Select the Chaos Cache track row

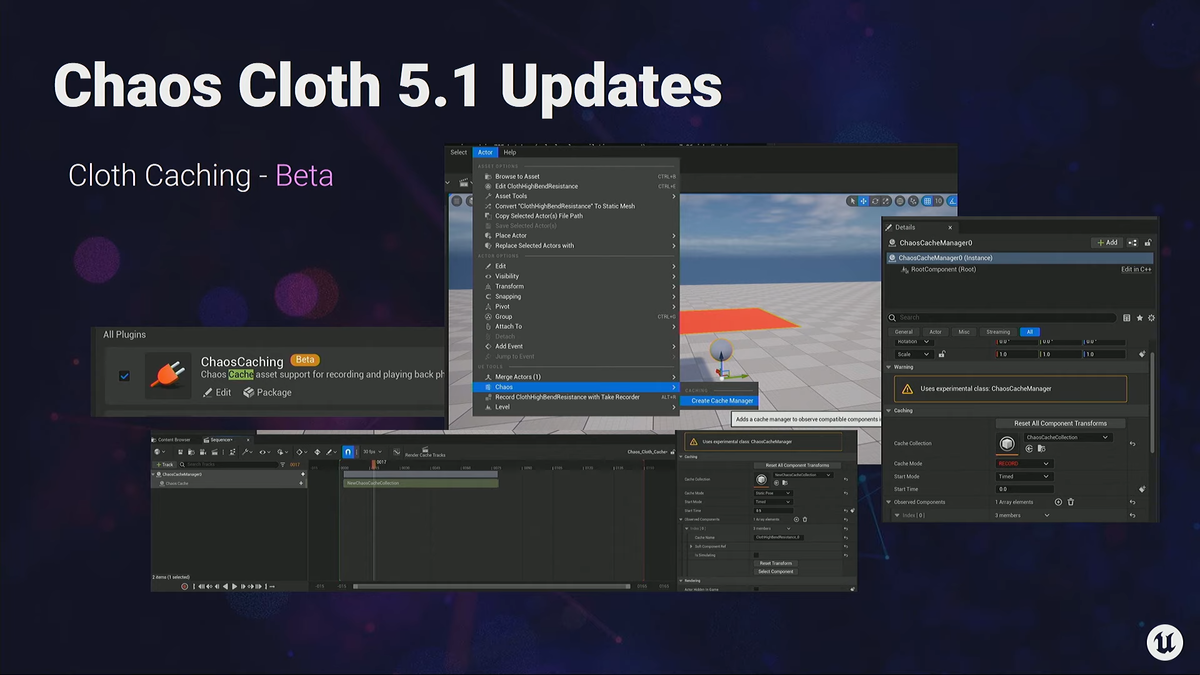click(x=229, y=483)
